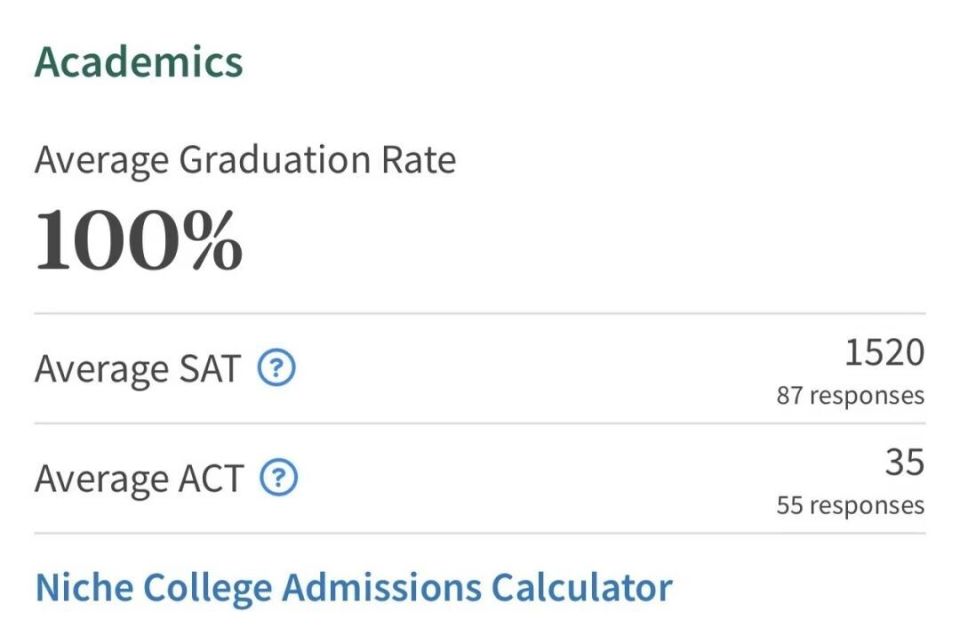
Task: Click the divider line below Average ACT
Action: [479, 533]
